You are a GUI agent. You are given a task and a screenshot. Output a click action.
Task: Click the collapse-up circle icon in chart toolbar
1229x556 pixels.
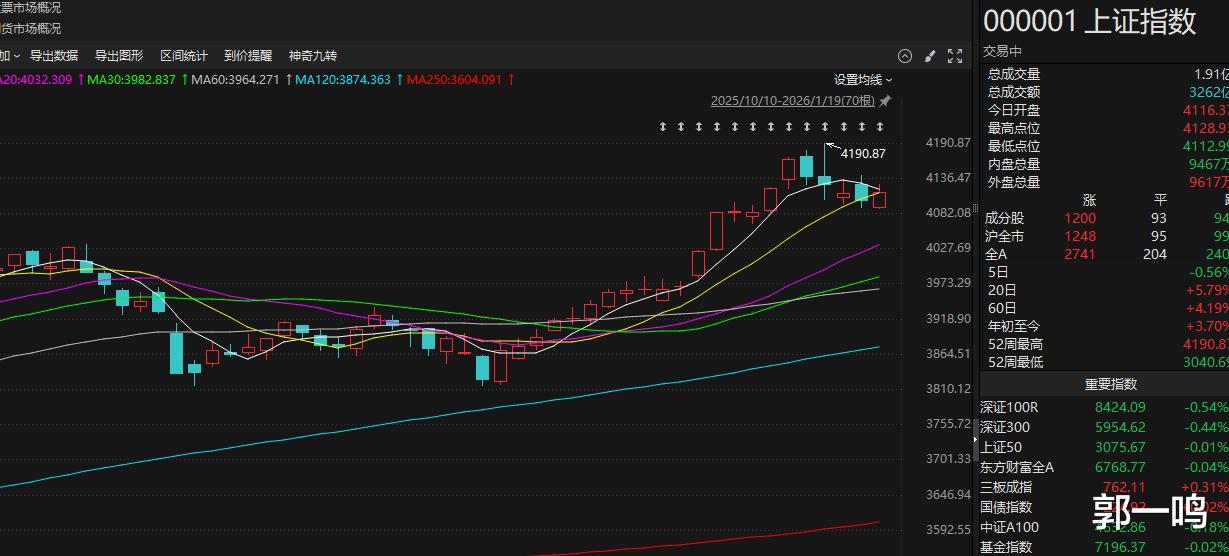(x=905, y=56)
